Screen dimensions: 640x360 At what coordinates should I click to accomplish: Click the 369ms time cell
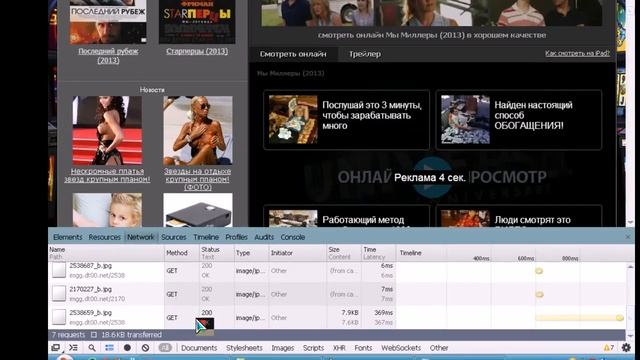384,313
